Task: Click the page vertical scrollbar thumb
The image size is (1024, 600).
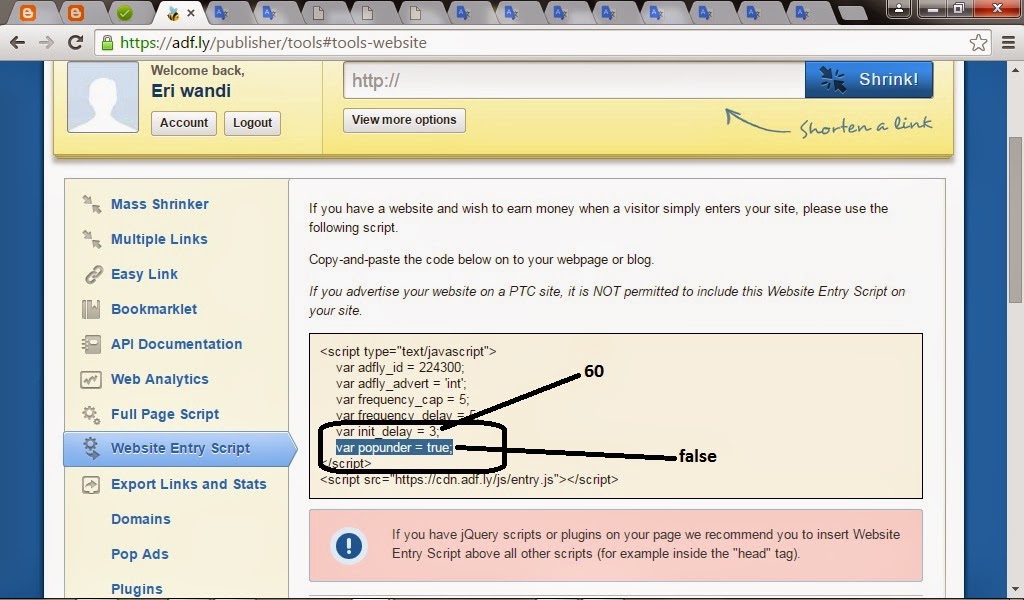Action: point(1016,219)
